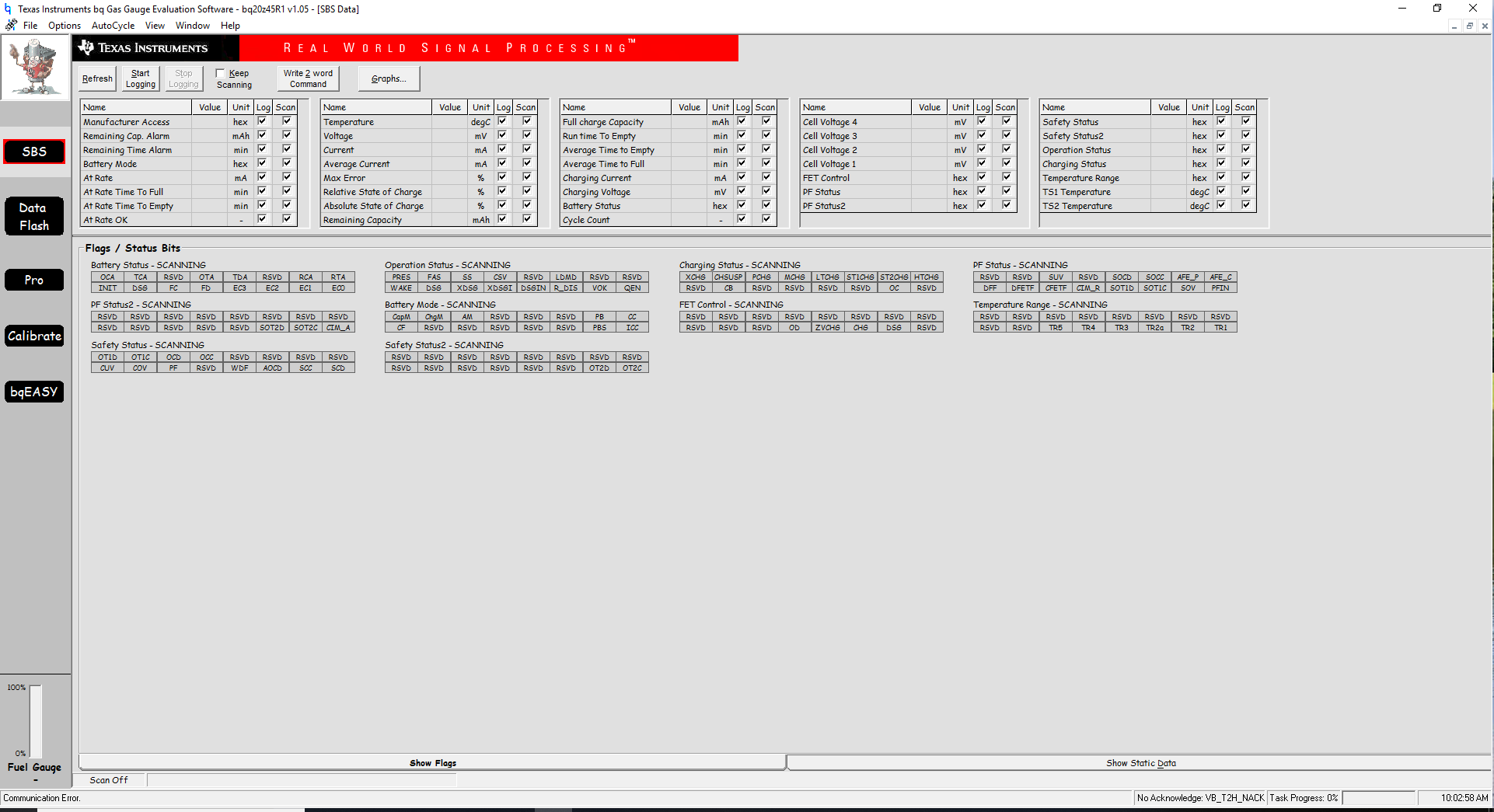The width and height of the screenshot is (1494, 812).
Task: Enable Keep Scanning checkbox
Action: point(220,73)
